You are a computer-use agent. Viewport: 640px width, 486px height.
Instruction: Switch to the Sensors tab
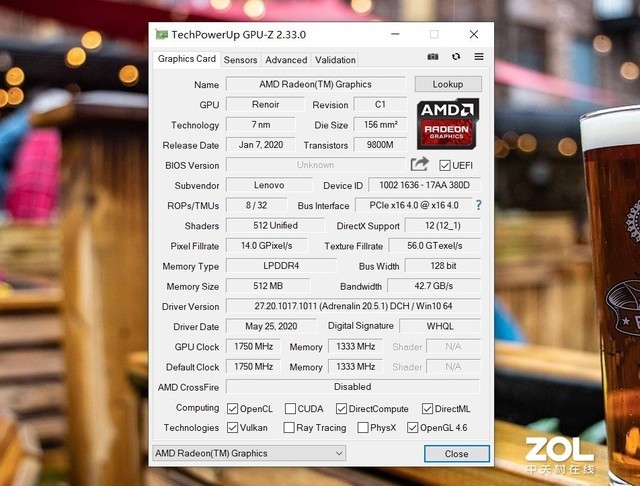tap(240, 60)
